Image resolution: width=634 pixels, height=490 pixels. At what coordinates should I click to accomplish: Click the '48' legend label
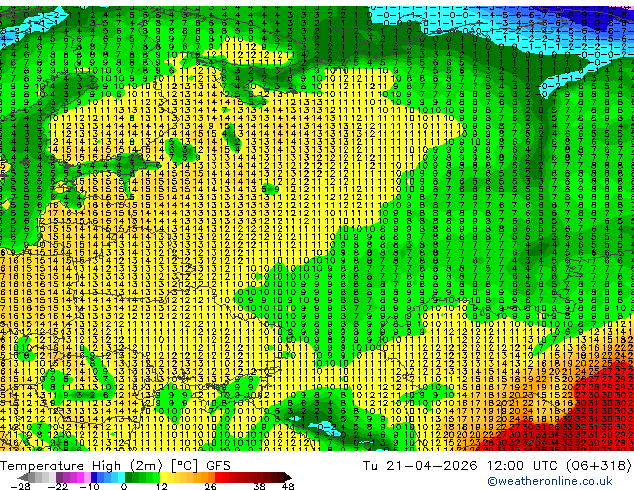(288, 486)
